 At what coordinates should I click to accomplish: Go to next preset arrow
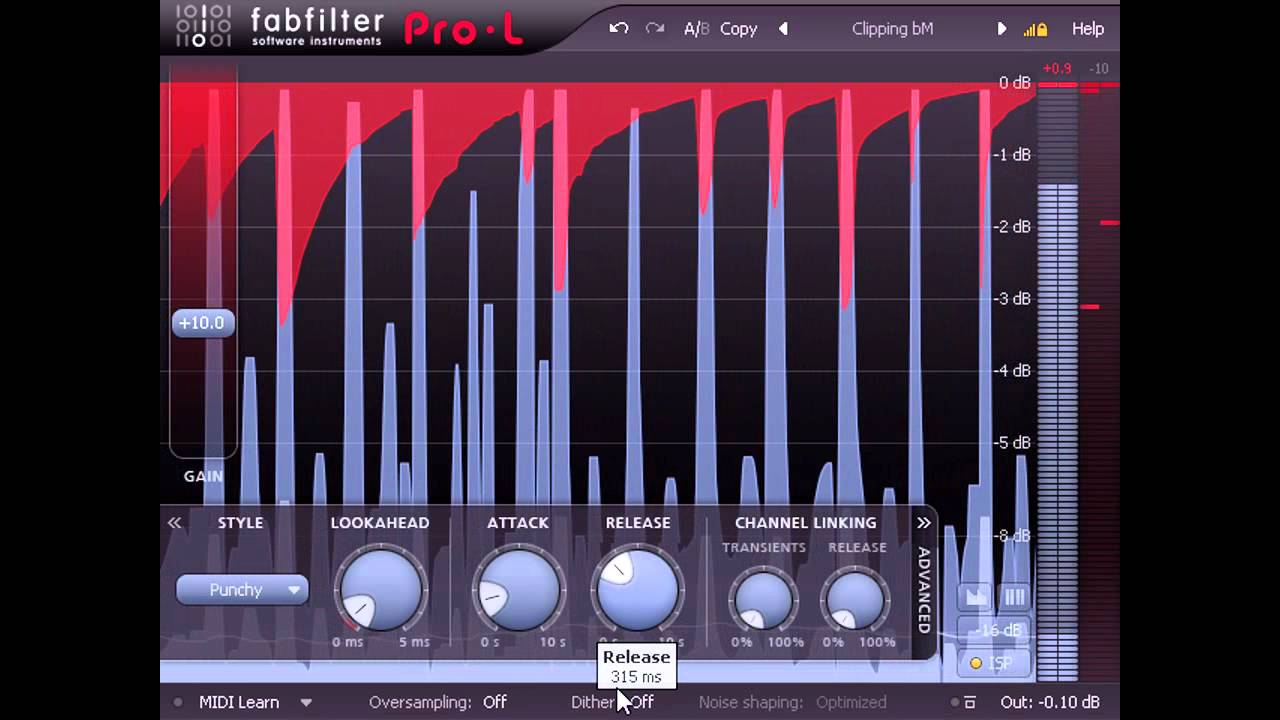click(1002, 29)
